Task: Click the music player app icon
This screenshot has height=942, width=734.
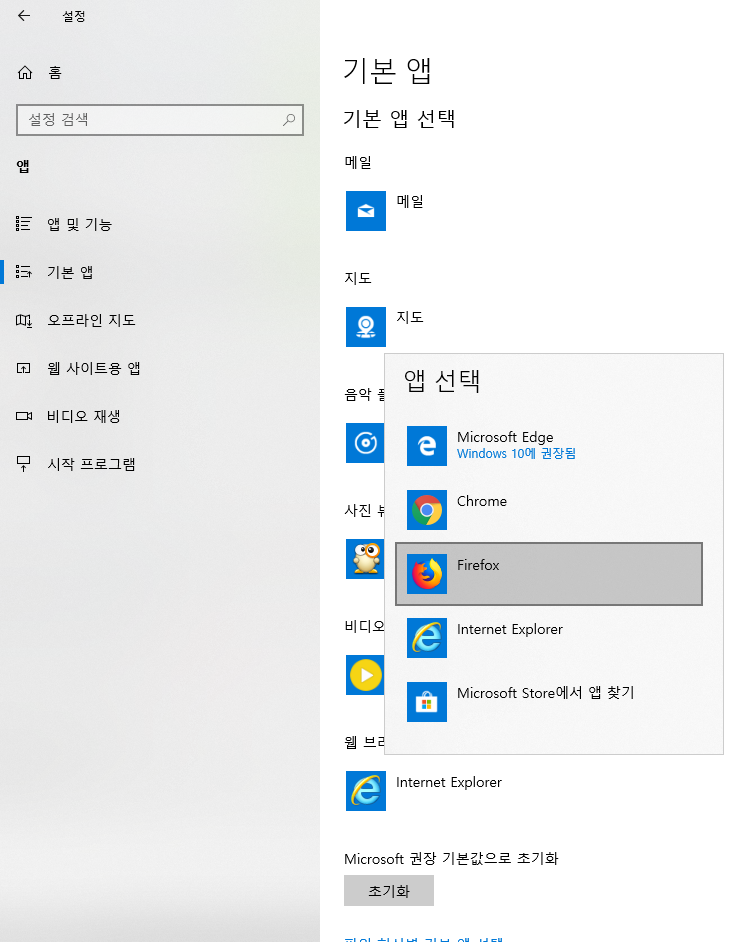Action: point(365,443)
